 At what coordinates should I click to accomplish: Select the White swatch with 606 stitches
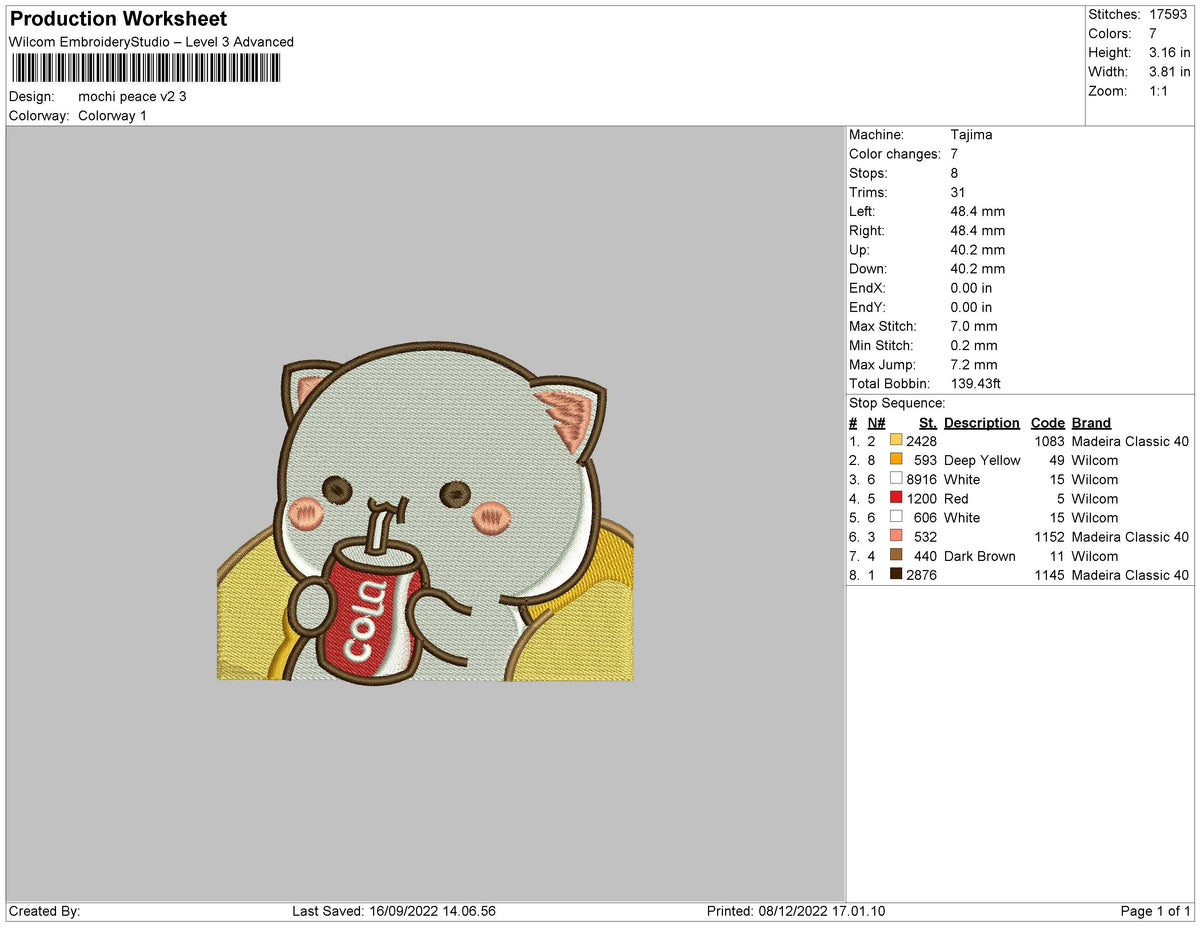click(896, 517)
